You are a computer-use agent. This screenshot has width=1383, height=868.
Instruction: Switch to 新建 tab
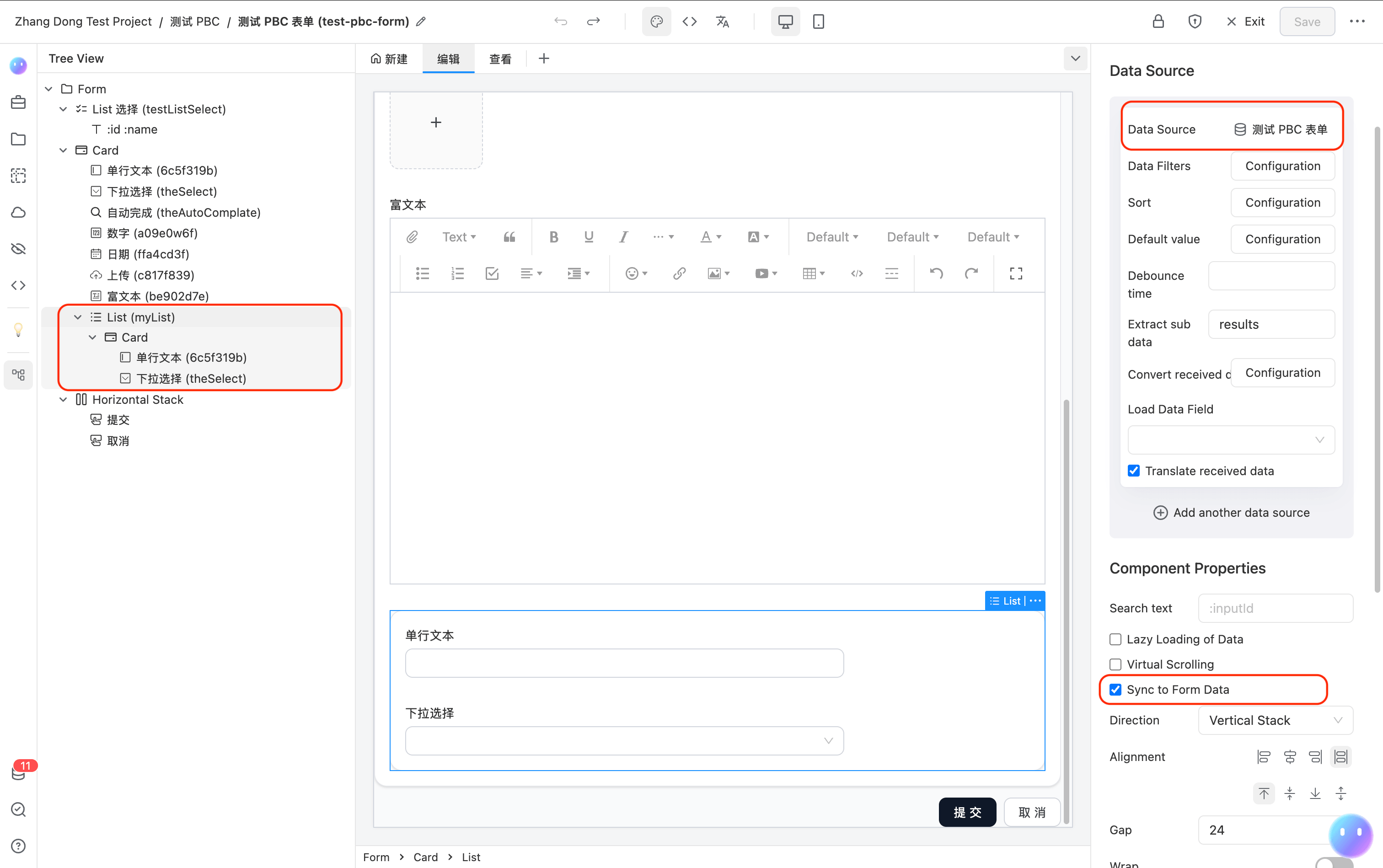(389, 59)
